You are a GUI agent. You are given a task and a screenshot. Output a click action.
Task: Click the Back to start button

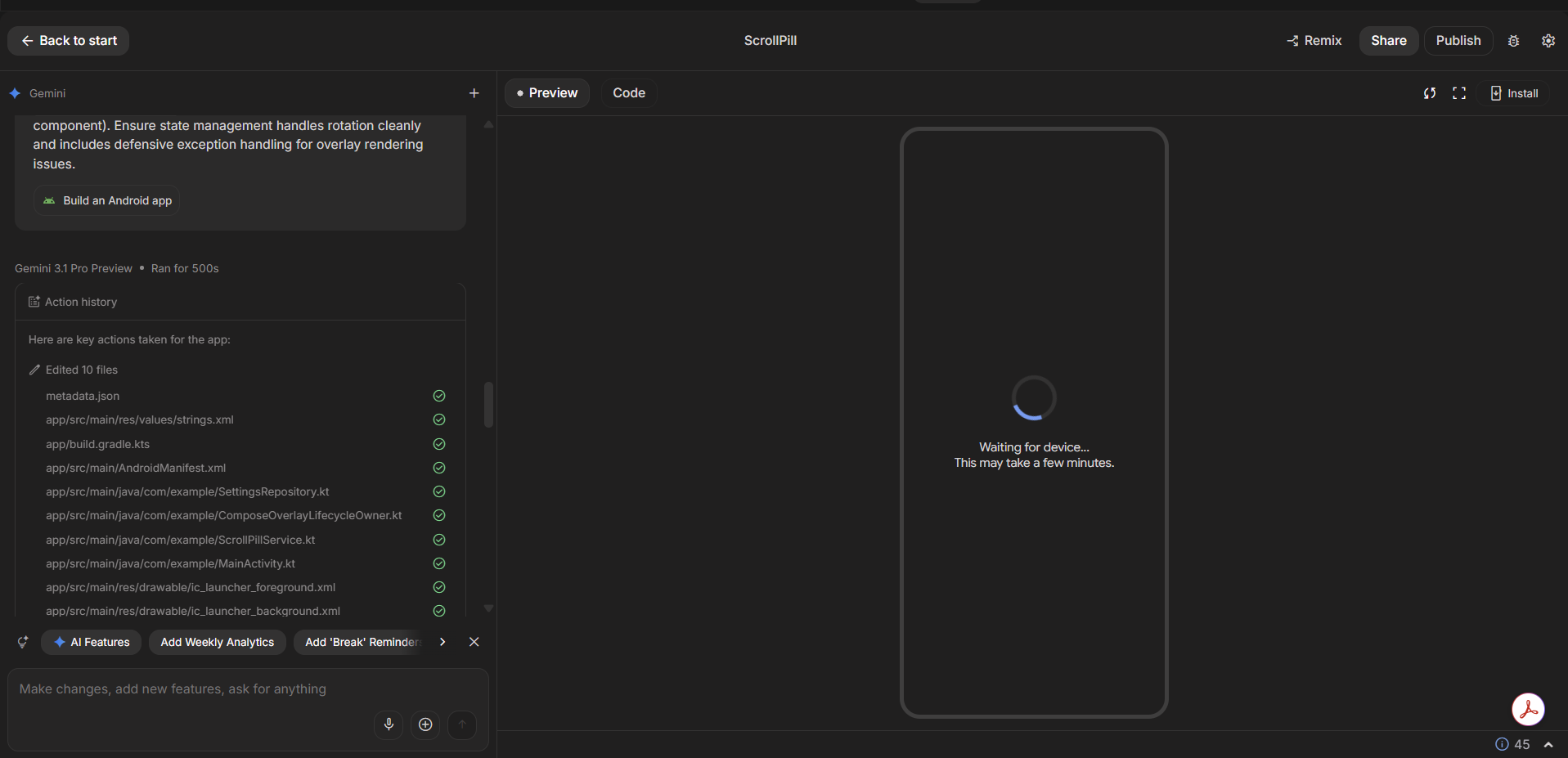[x=69, y=41]
